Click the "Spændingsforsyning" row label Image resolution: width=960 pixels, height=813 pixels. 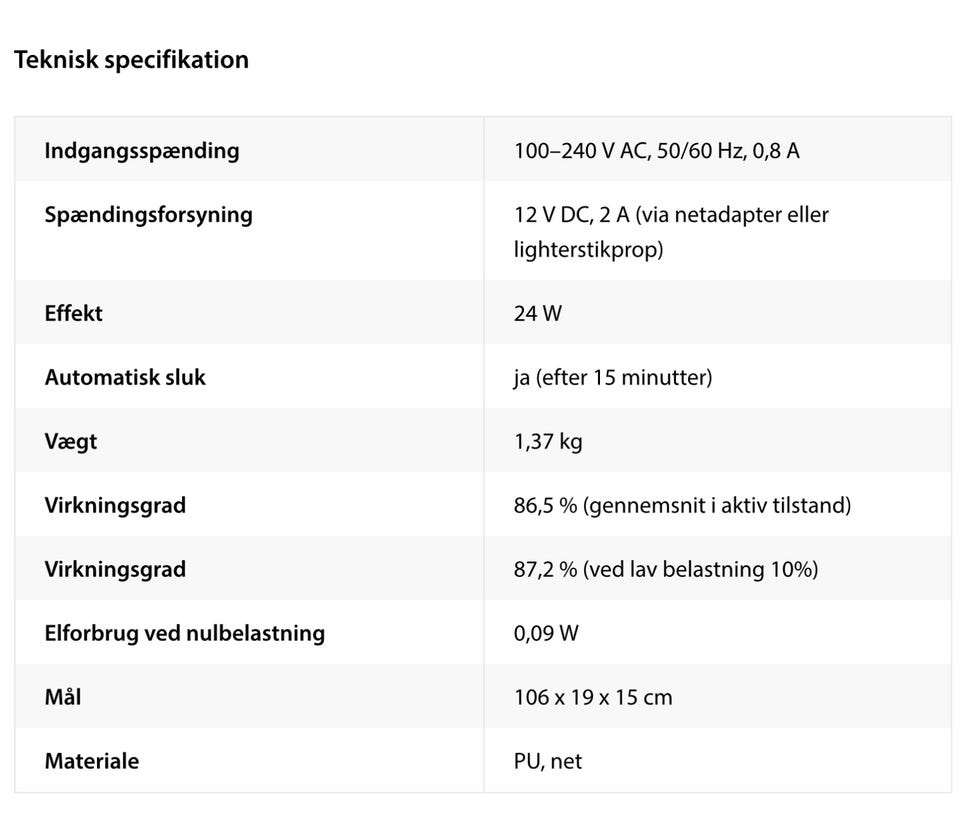click(x=148, y=215)
